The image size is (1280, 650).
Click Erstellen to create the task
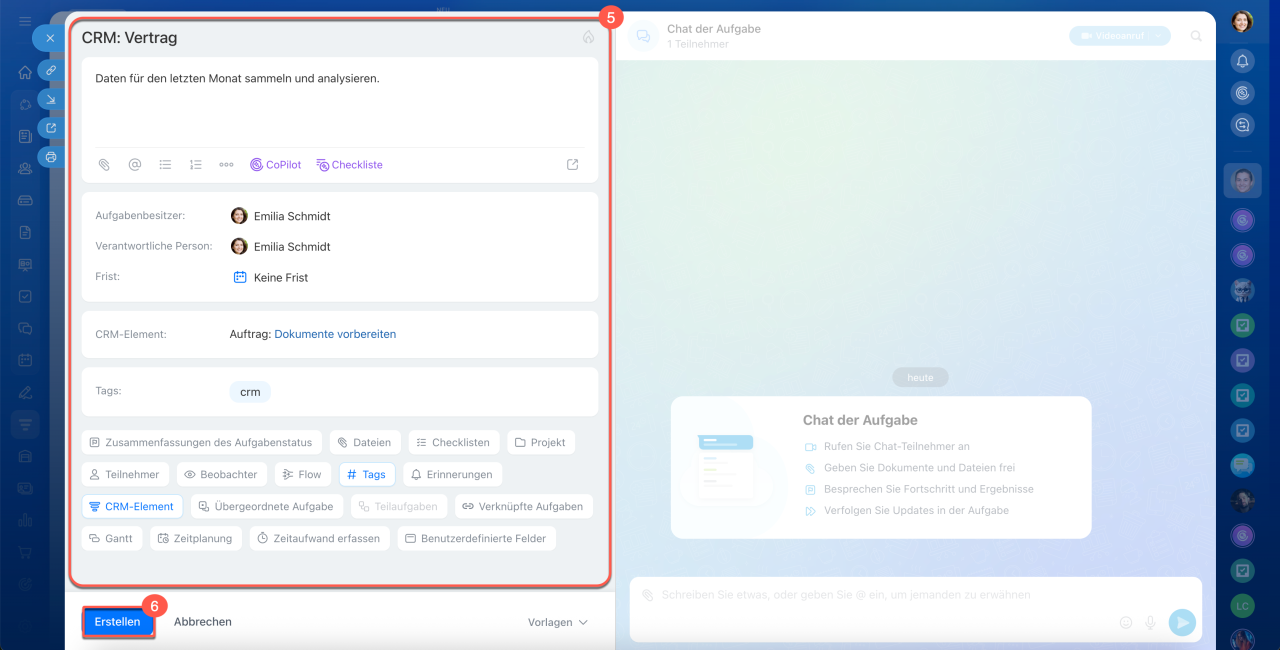[x=118, y=622]
